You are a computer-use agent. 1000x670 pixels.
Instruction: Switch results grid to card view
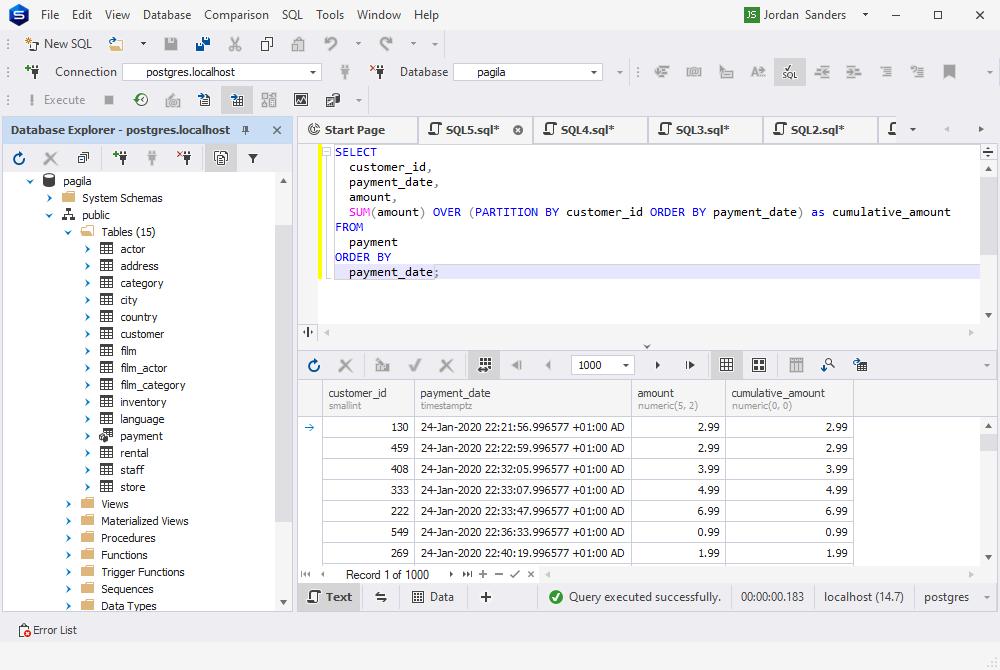[758, 365]
